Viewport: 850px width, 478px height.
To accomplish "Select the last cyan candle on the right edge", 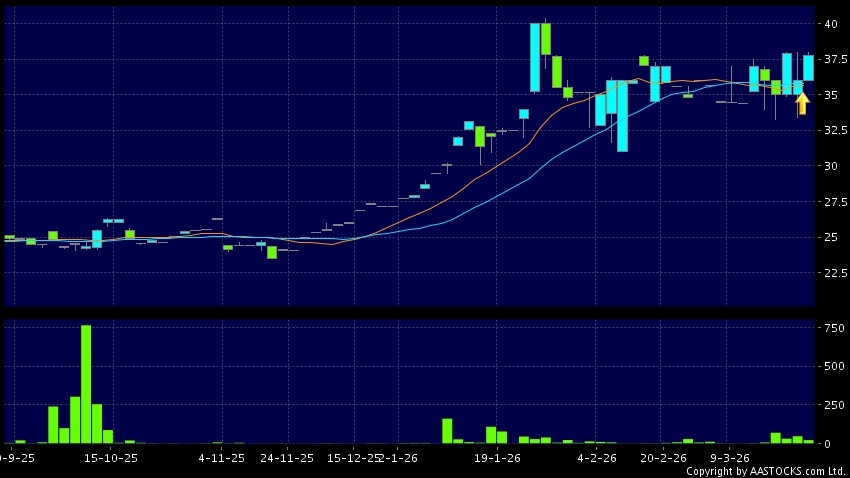I will point(808,67).
